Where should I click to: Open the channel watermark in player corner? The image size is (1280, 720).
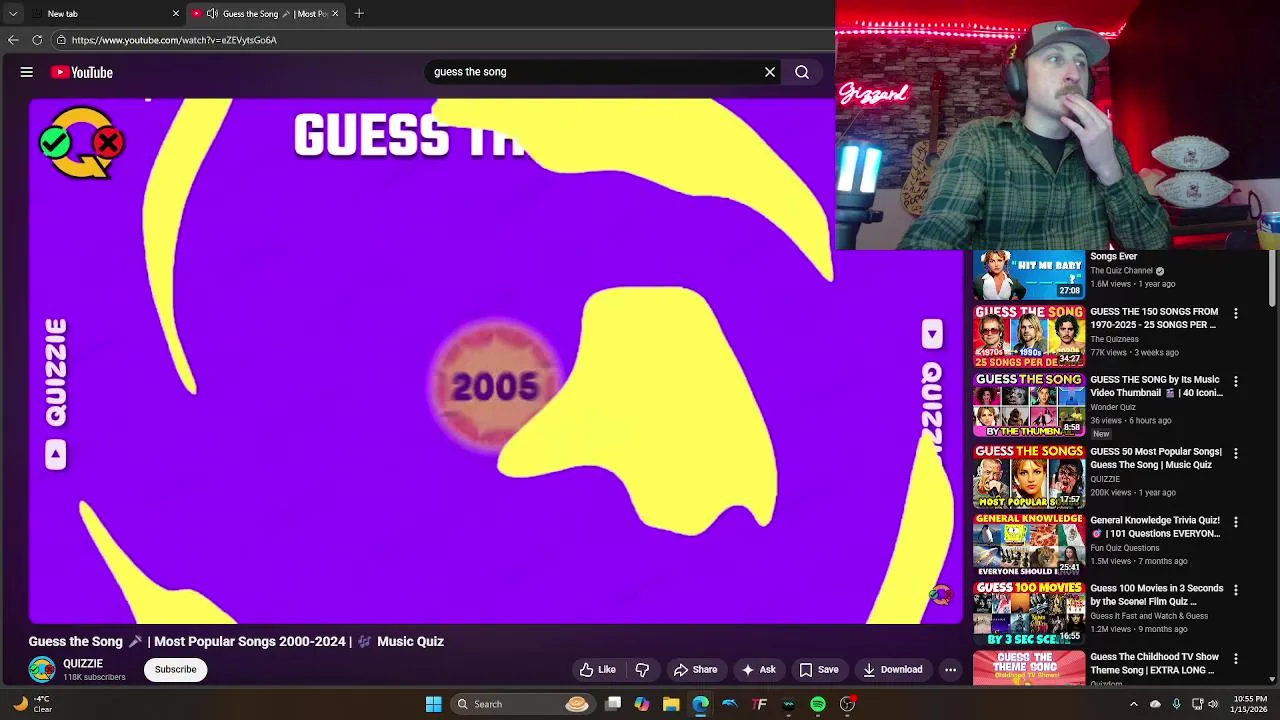pos(940,595)
